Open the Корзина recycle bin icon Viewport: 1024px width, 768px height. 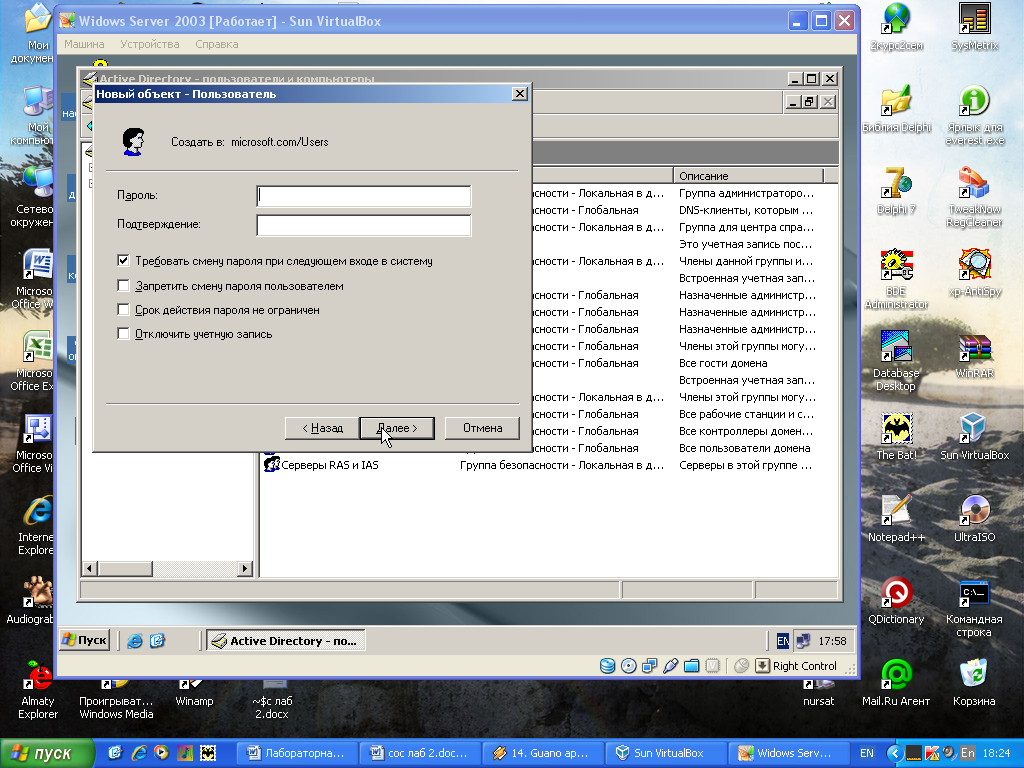click(x=974, y=682)
